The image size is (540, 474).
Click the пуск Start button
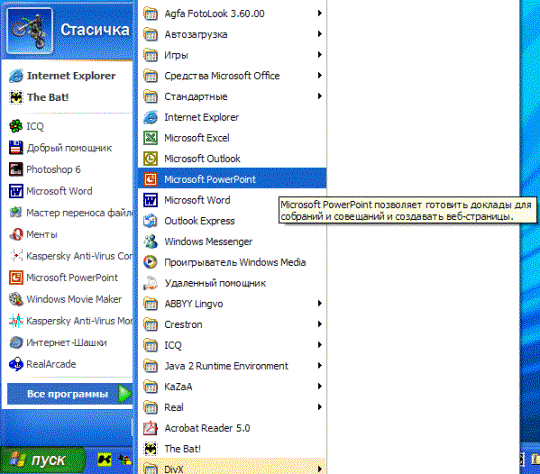click(43, 460)
